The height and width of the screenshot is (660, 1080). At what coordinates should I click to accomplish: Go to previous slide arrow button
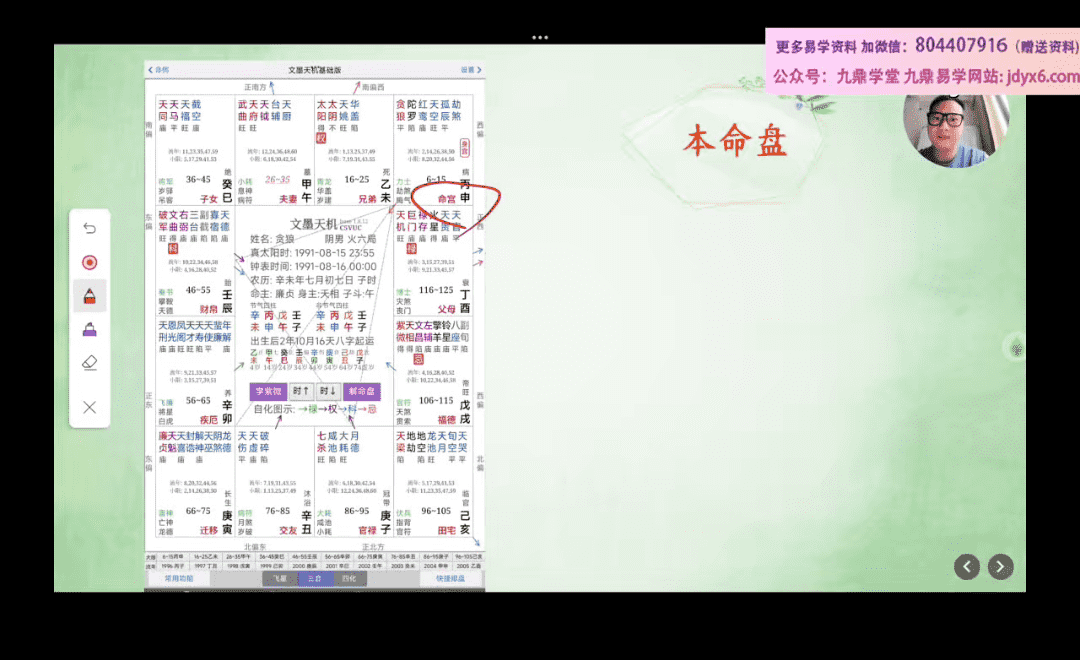[966, 567]
